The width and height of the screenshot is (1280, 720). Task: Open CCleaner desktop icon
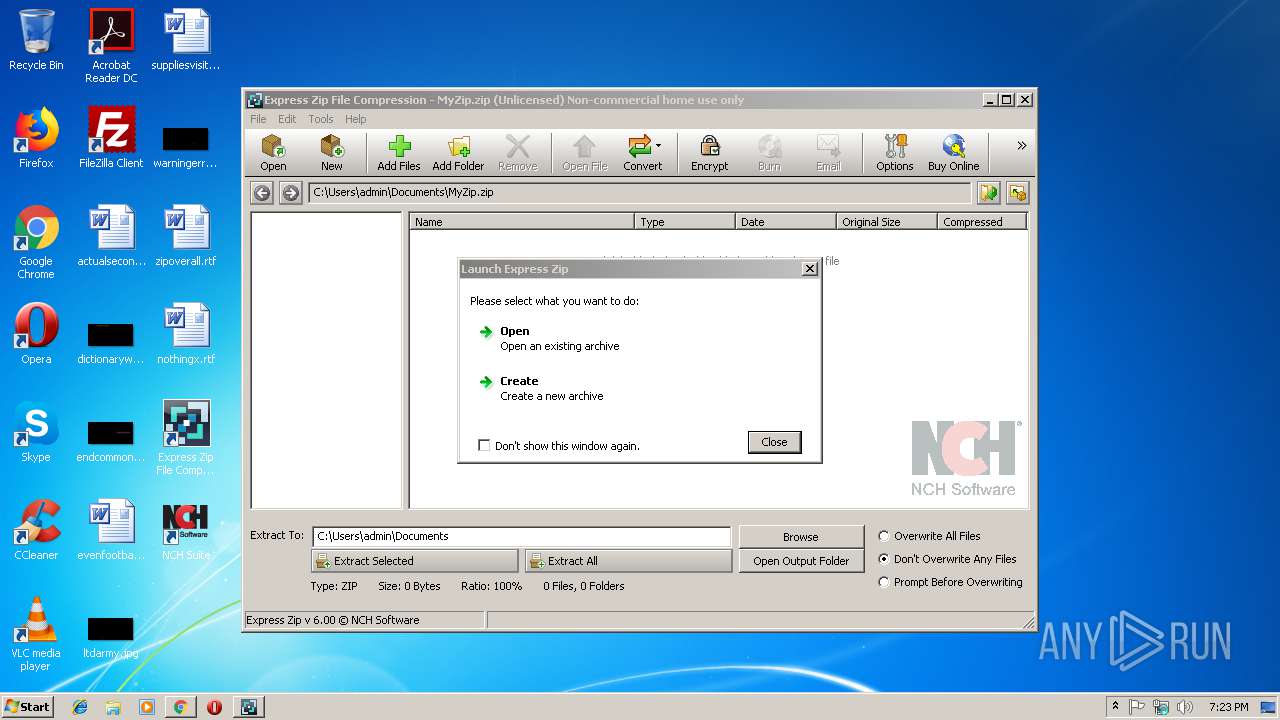(x=36, y=530)
